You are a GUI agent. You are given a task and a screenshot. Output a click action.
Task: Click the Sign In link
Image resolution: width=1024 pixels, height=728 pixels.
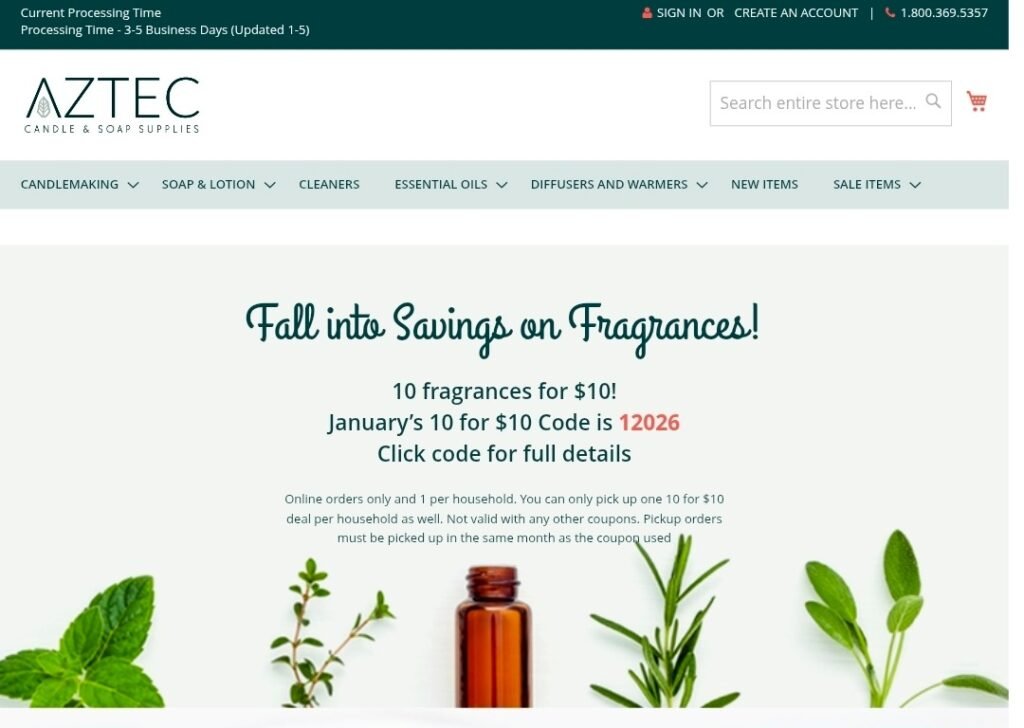[x=679, y=12]
